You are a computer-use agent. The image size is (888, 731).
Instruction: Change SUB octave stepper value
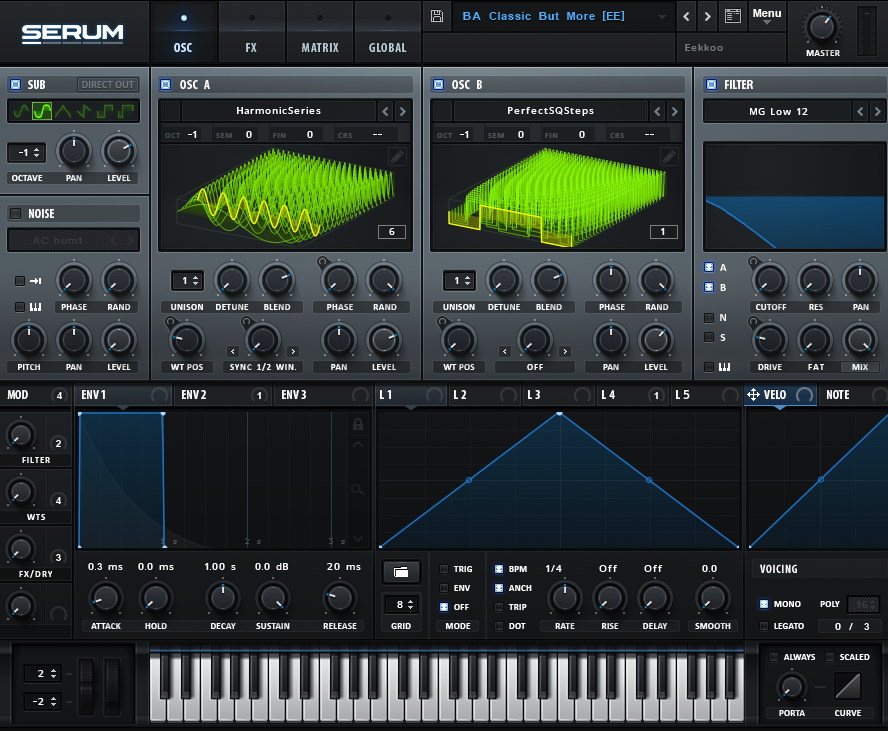pyautogui.click(x=27, y=152)
